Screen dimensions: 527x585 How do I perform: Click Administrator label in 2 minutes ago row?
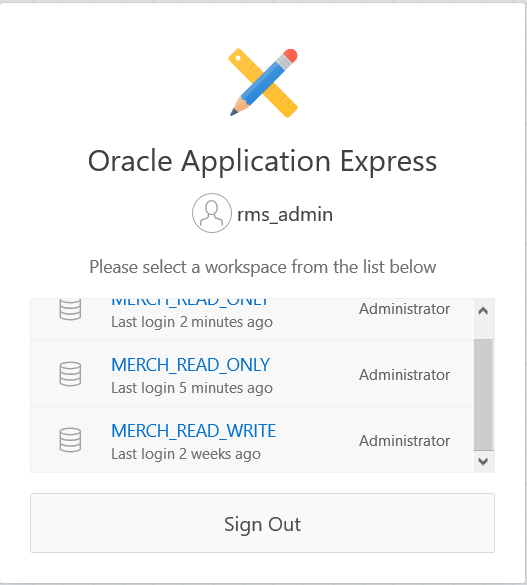tap(405, 309)
